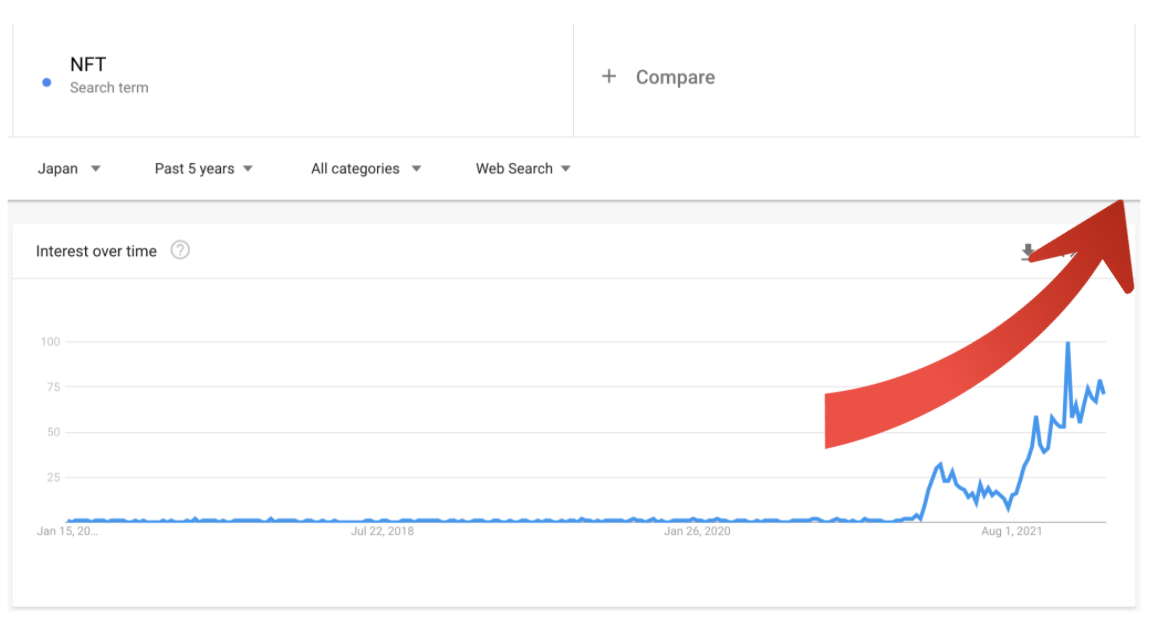
Task: Click the Jan 15 starting date label
Action: [x=68, y=531]
